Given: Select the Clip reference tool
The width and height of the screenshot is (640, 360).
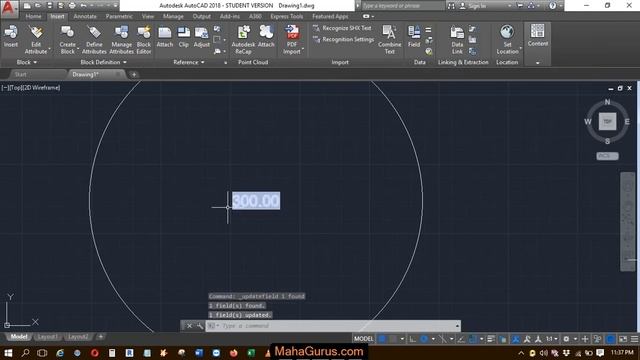Looking at the screenshot, I should tap(184, 37).
